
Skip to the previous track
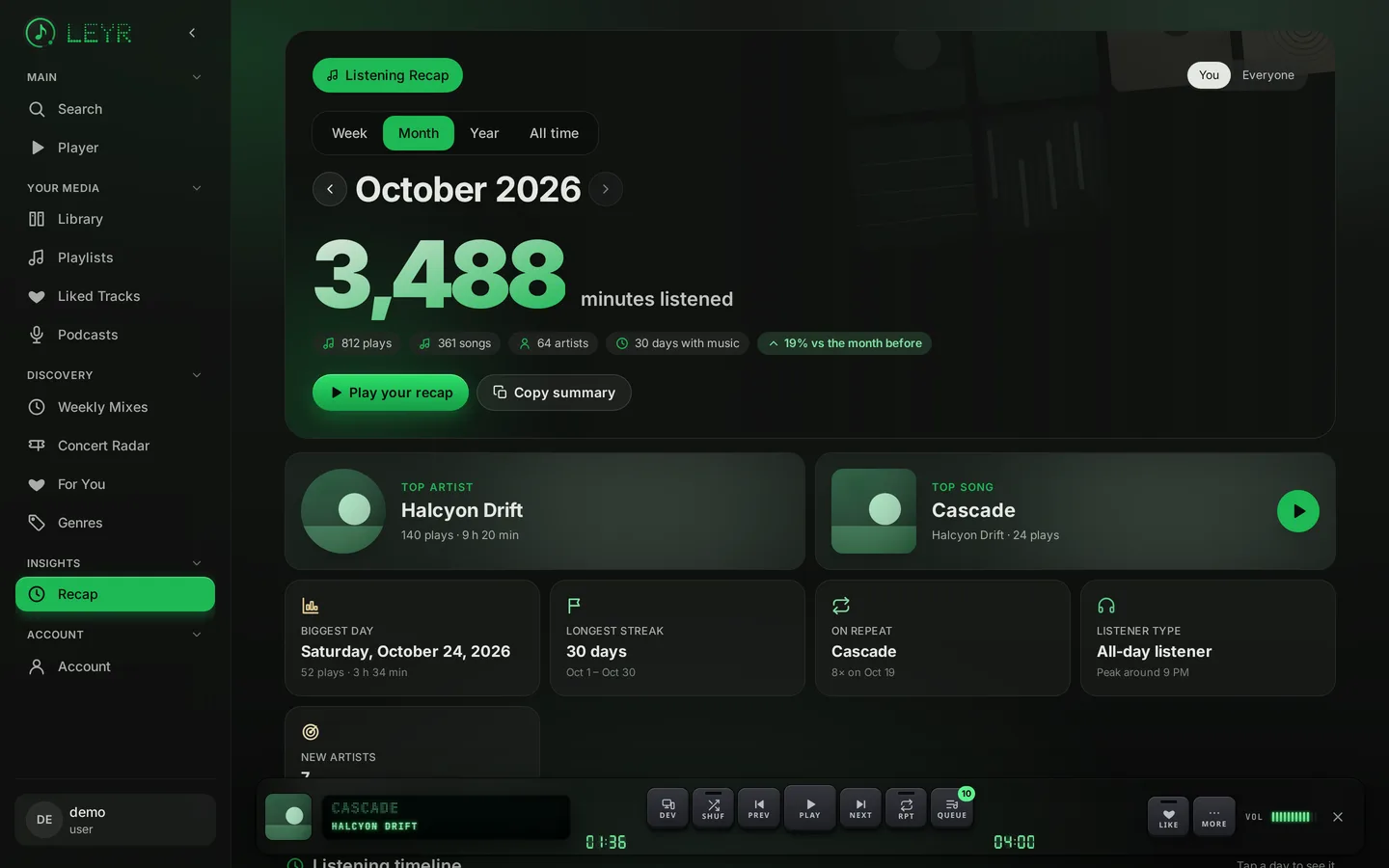pyautogui.click(x=759, y=808)
